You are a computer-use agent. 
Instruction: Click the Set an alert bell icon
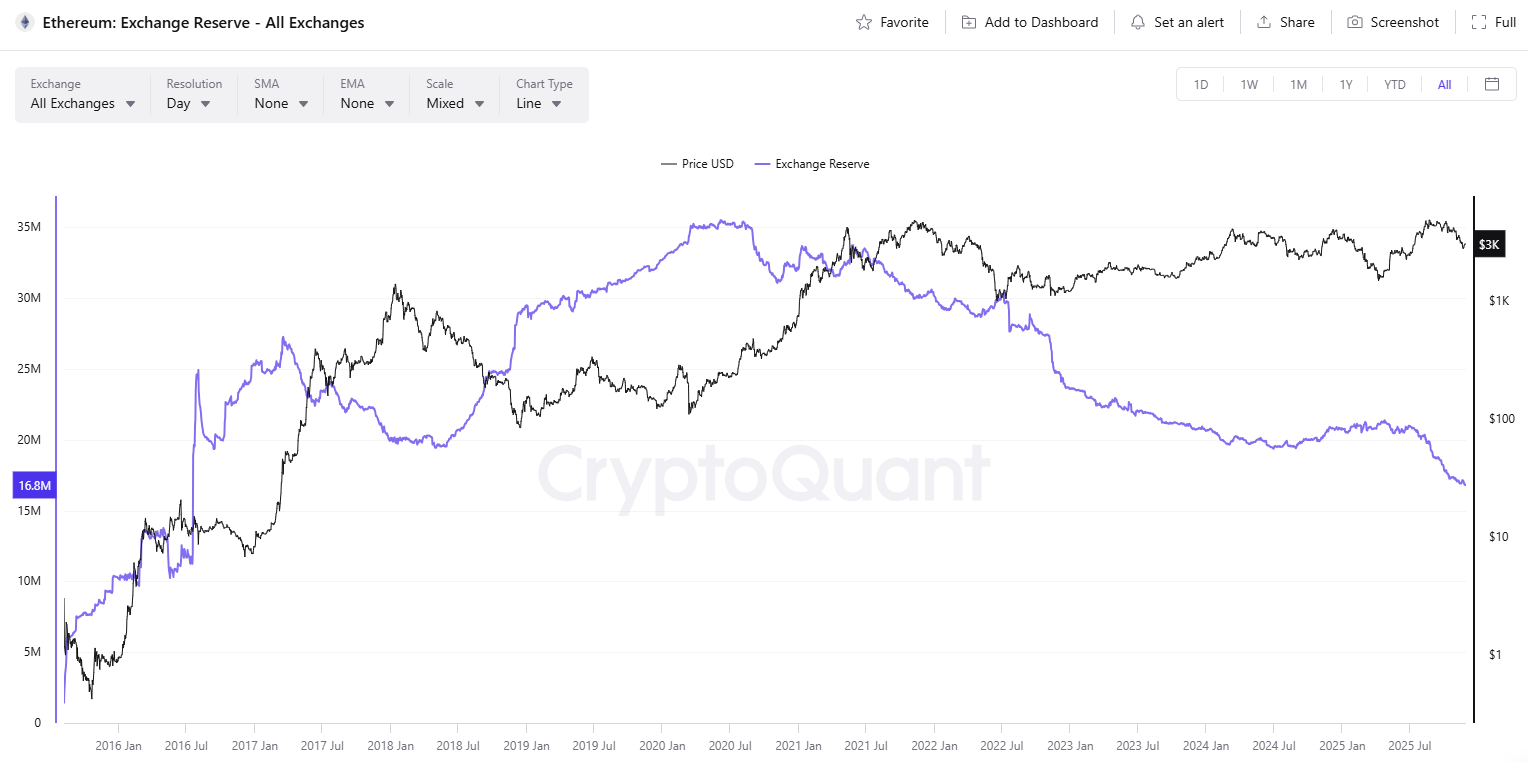1137,21
